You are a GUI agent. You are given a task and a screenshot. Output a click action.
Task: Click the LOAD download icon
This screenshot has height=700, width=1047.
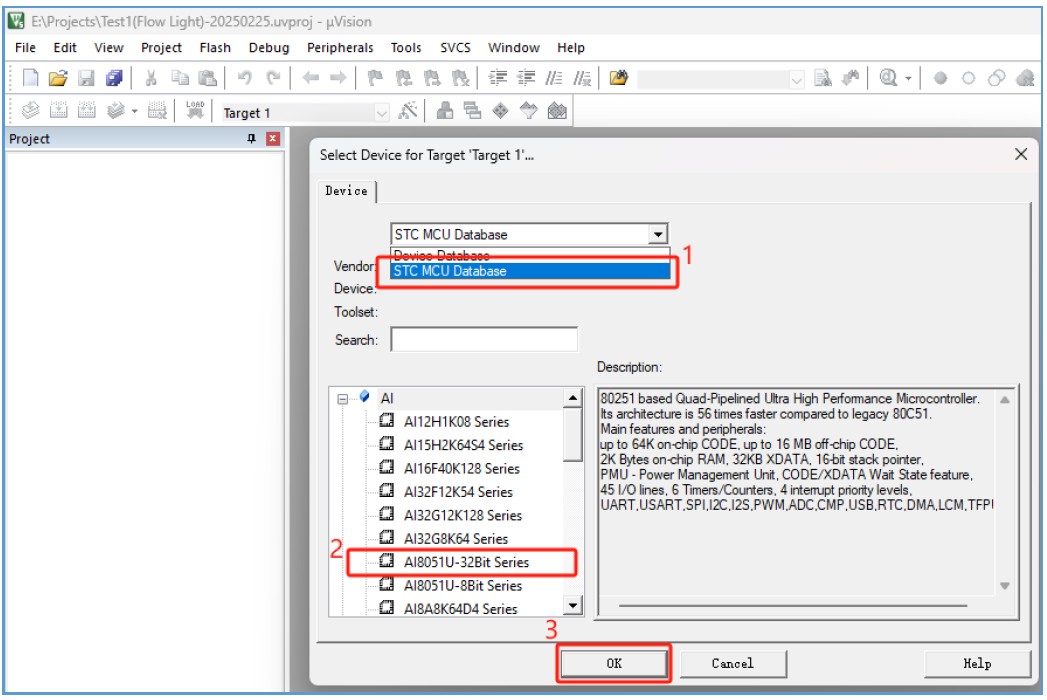pos(195,110)
